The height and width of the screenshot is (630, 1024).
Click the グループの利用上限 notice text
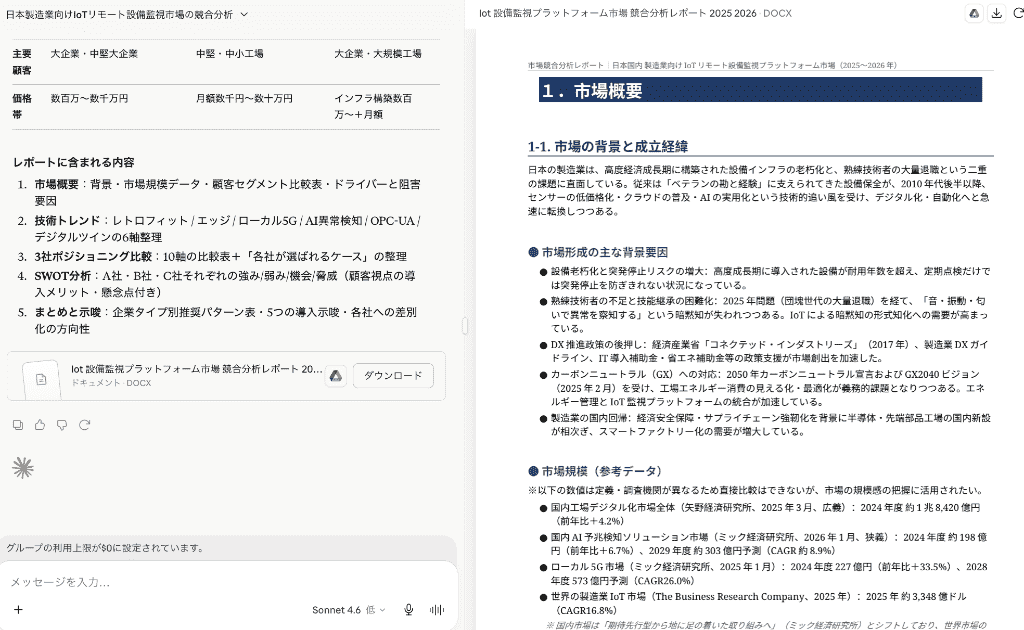(x=105, y=548)
